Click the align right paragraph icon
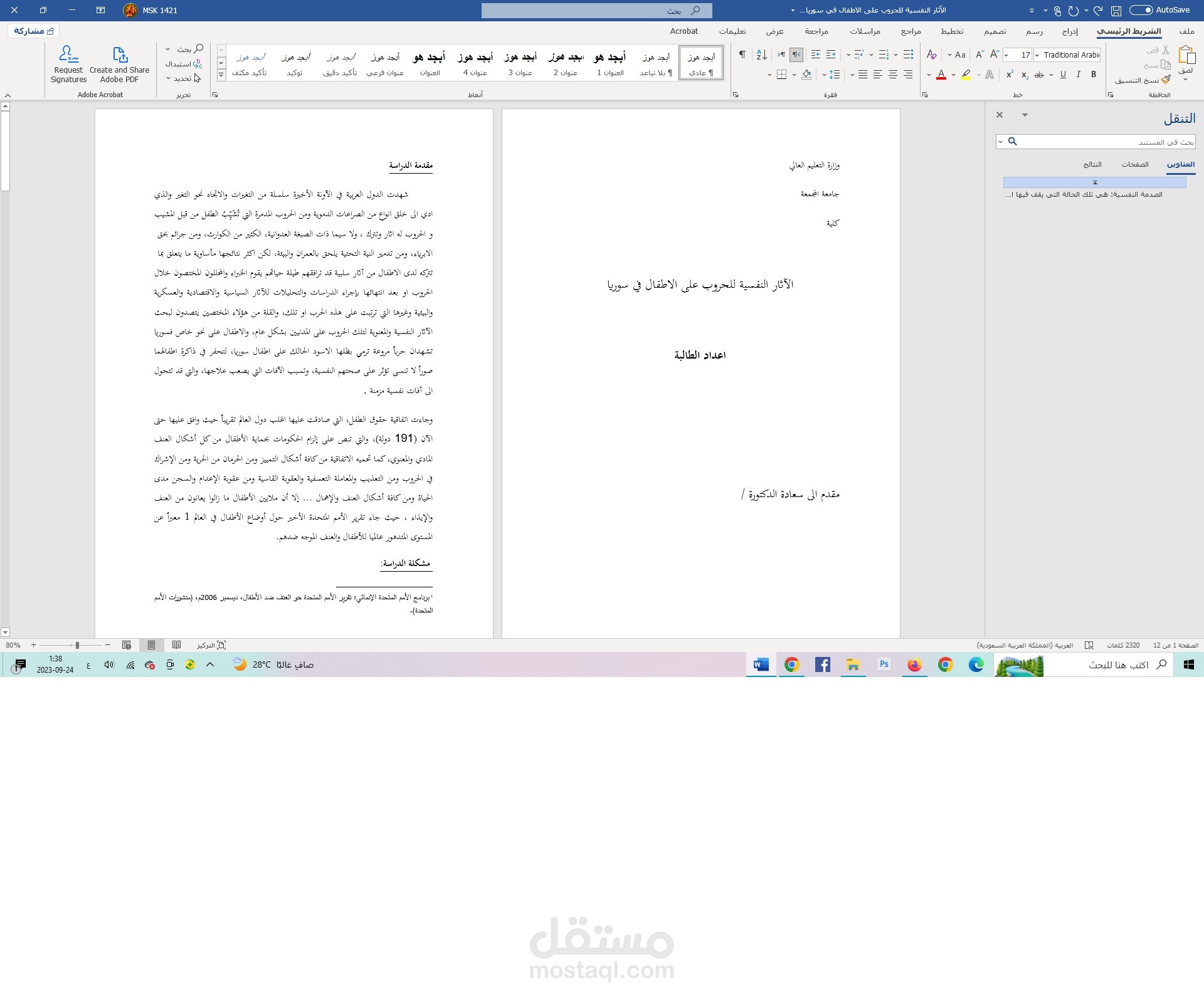 point(908,75)
